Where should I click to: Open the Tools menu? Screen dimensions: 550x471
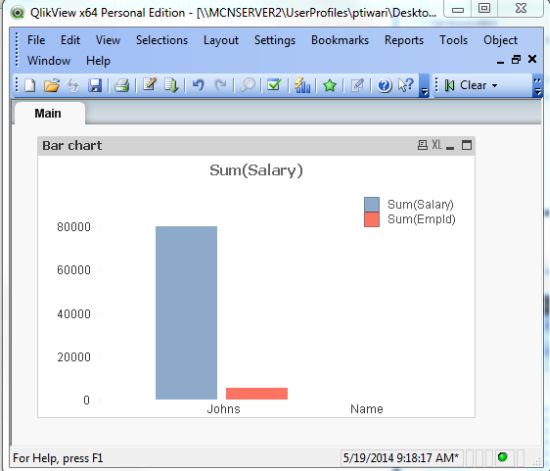(454, 40)
